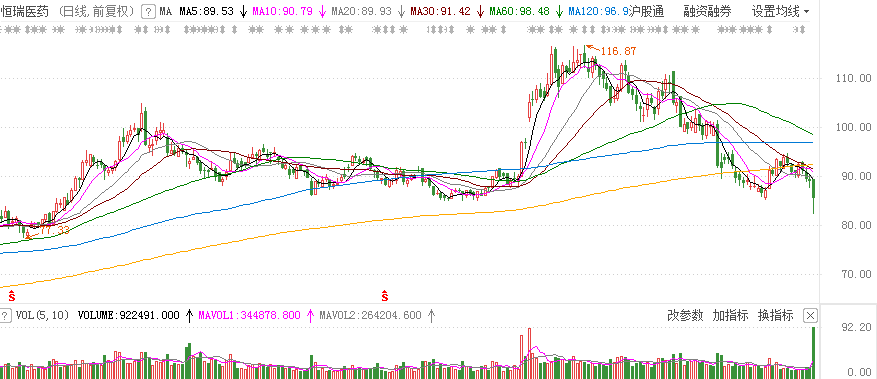Click the green down arrow after MA60

[x=559, y=12]
